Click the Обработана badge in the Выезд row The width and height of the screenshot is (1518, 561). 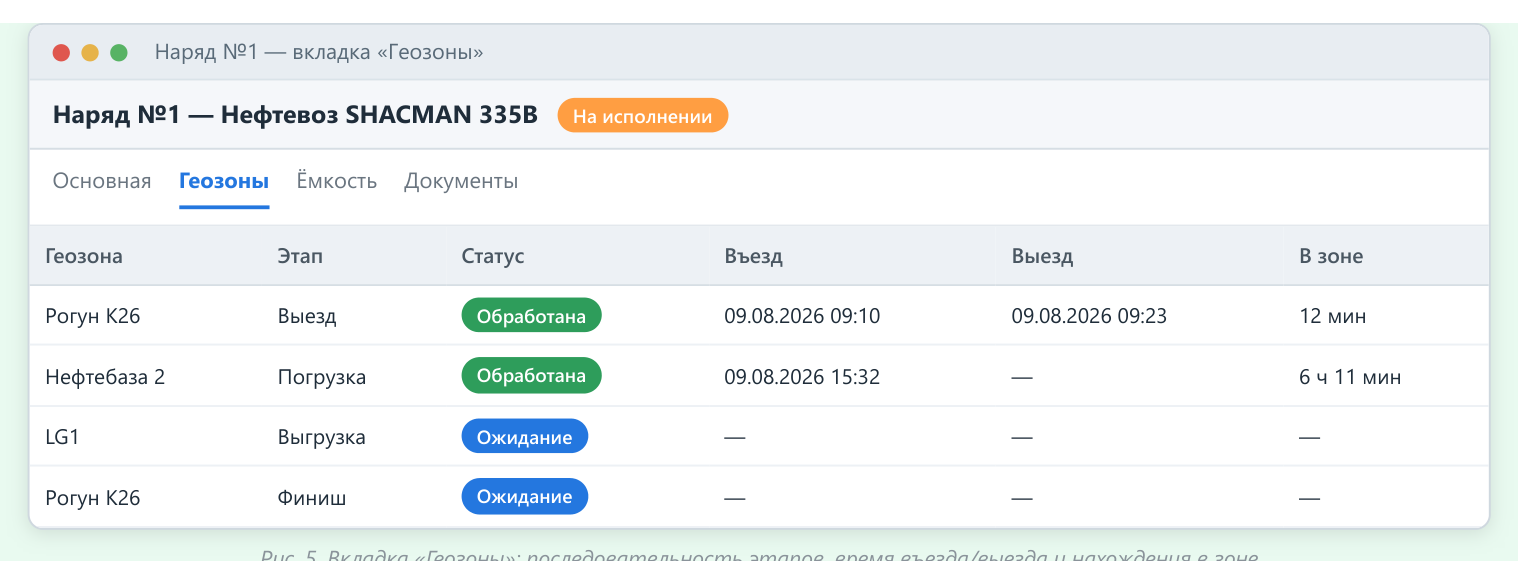[x=531, y=315]
